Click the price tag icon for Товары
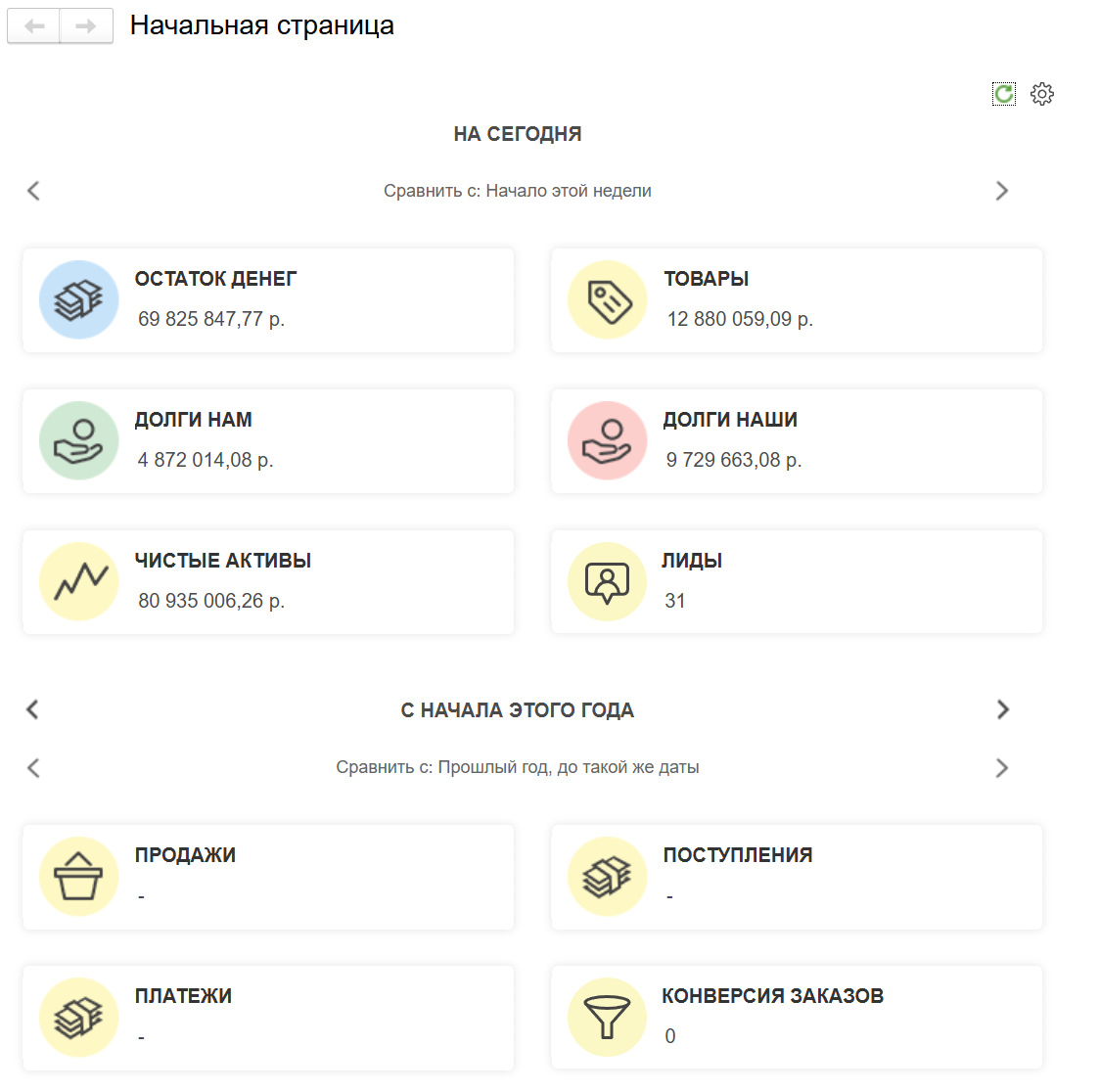The height and width of the screenshot is (1092, 1099). [x=608, y=299]
